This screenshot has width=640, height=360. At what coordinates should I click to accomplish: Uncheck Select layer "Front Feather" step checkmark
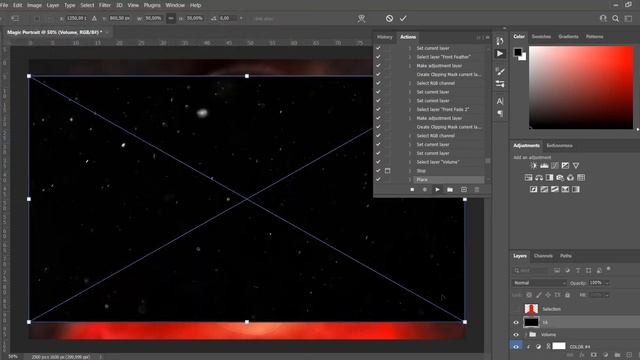[x=378, y=57]
